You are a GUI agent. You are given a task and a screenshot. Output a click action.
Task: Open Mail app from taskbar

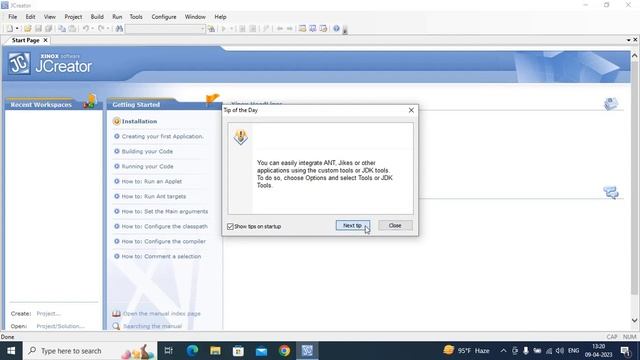click(261, 351)
